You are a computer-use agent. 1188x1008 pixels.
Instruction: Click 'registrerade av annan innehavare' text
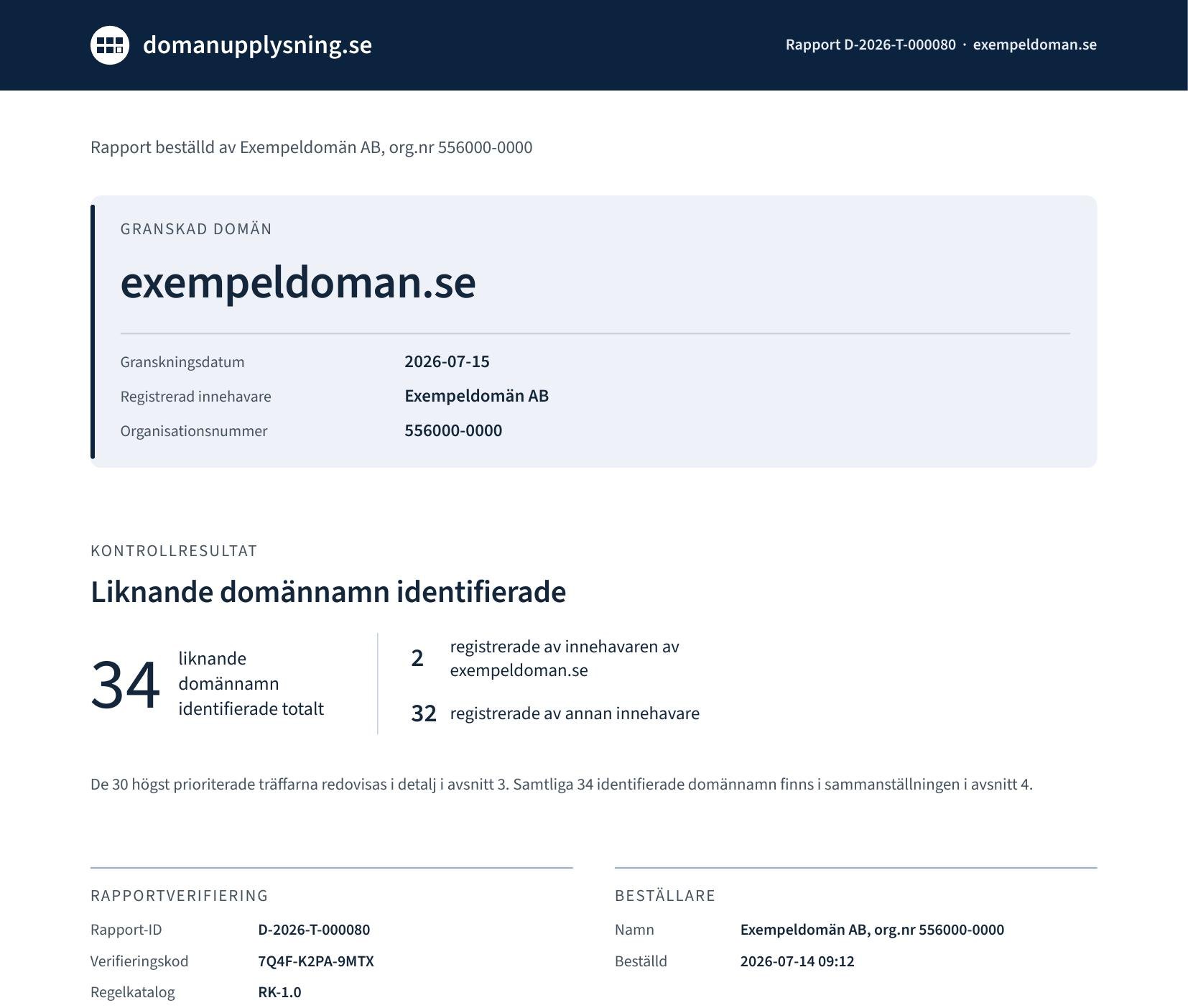[x=575, y=713]
